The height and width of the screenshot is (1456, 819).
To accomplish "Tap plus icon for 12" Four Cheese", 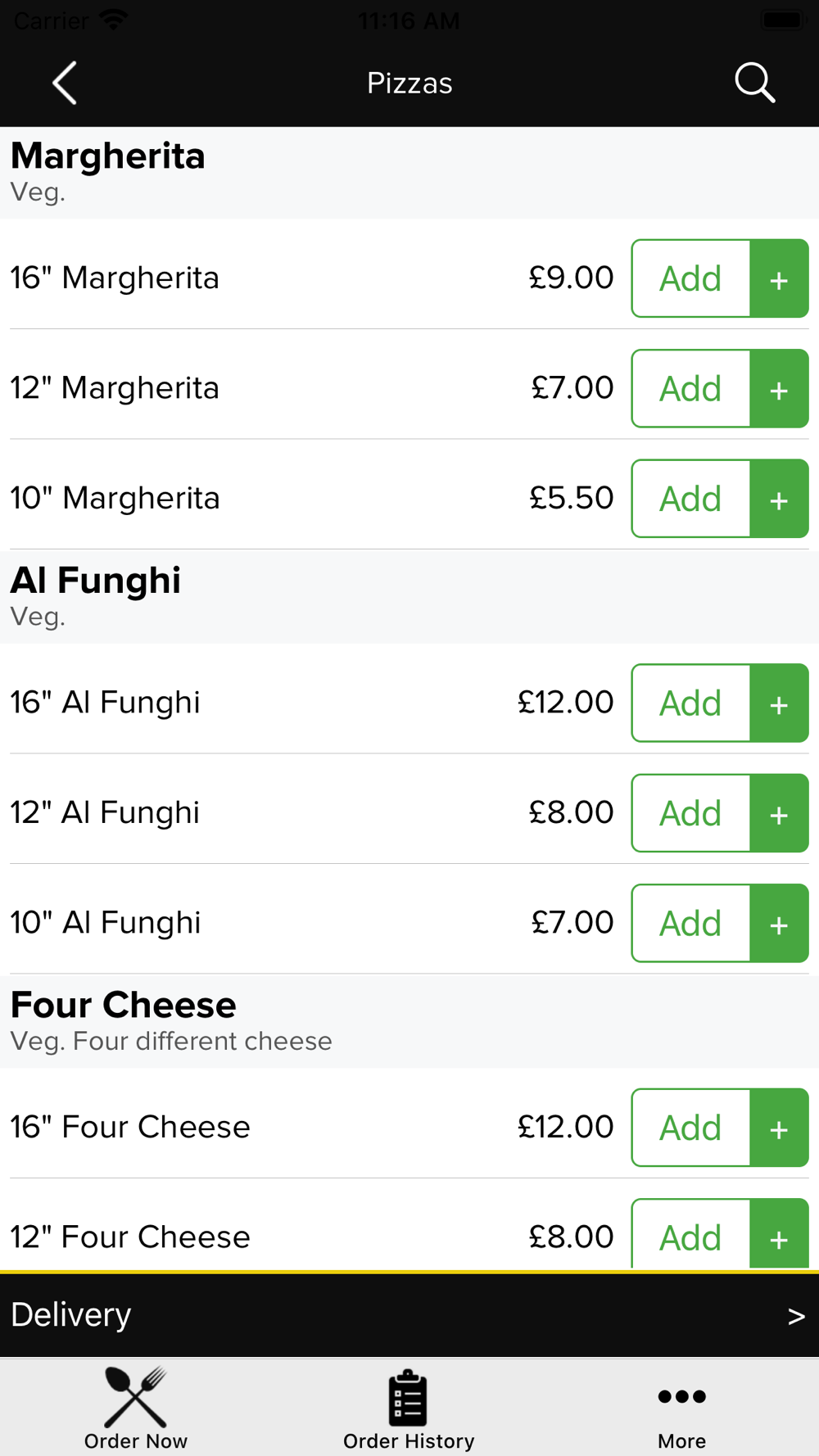I will point(779,1237).
